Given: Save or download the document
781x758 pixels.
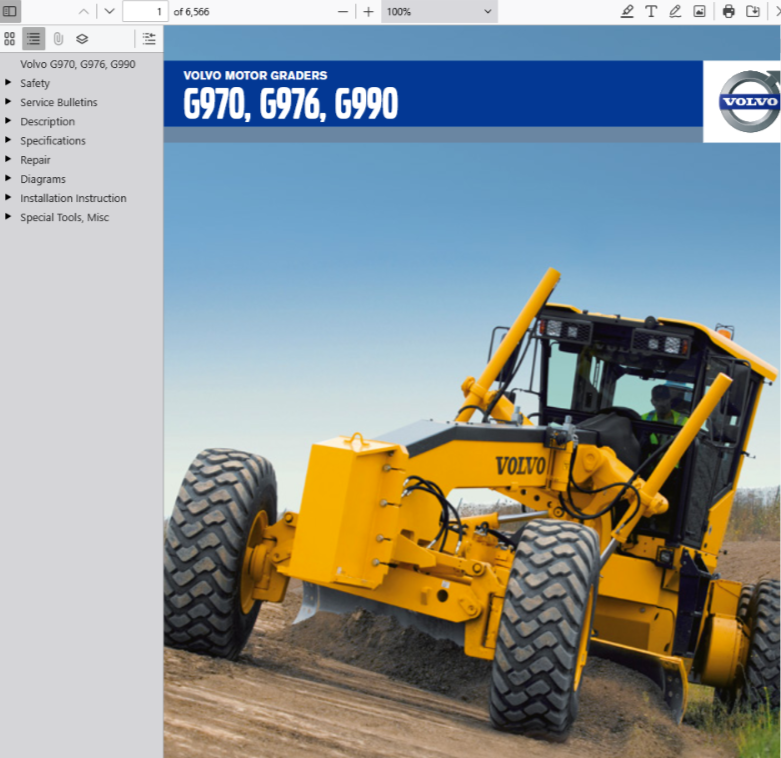Looking at the screenshot, I should [753, 11].
